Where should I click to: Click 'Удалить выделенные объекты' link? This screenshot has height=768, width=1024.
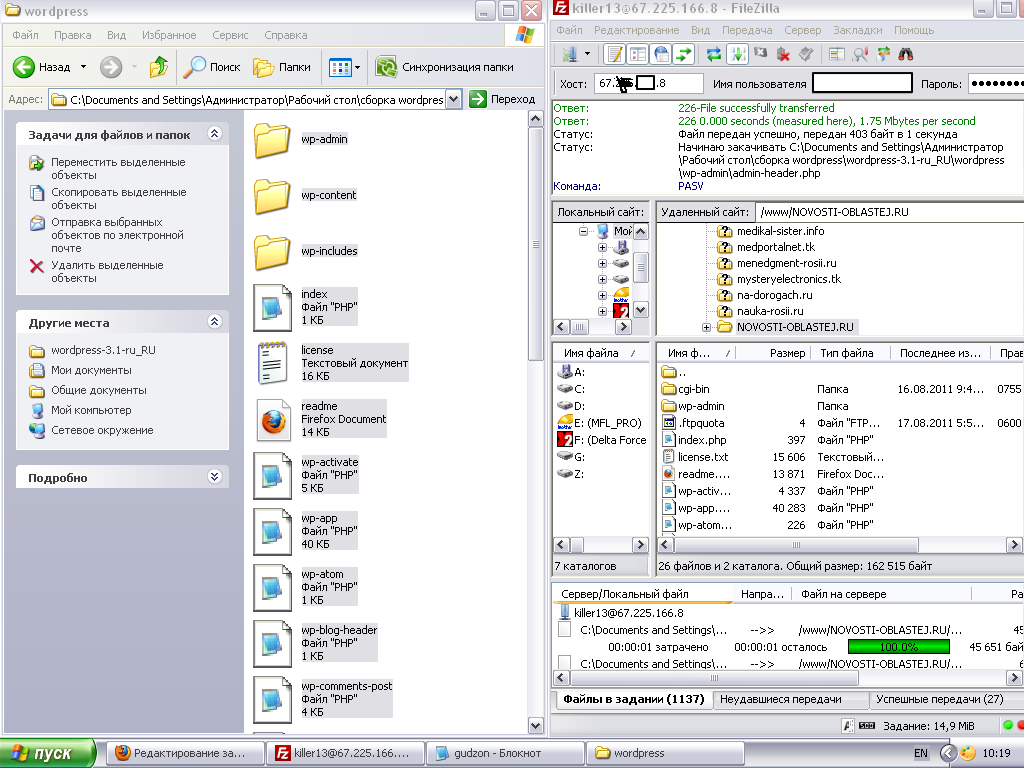(x=107, y=272)
